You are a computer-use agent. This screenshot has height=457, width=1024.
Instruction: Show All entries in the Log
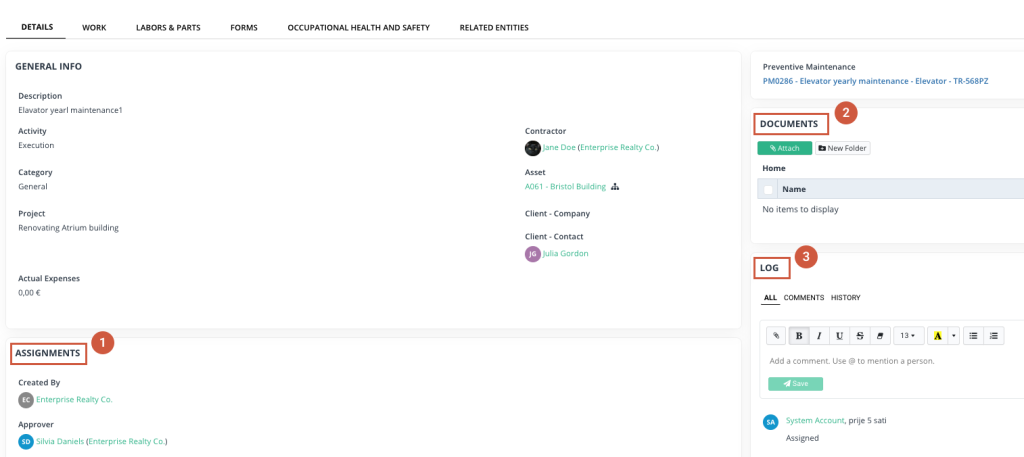[770, 298]
